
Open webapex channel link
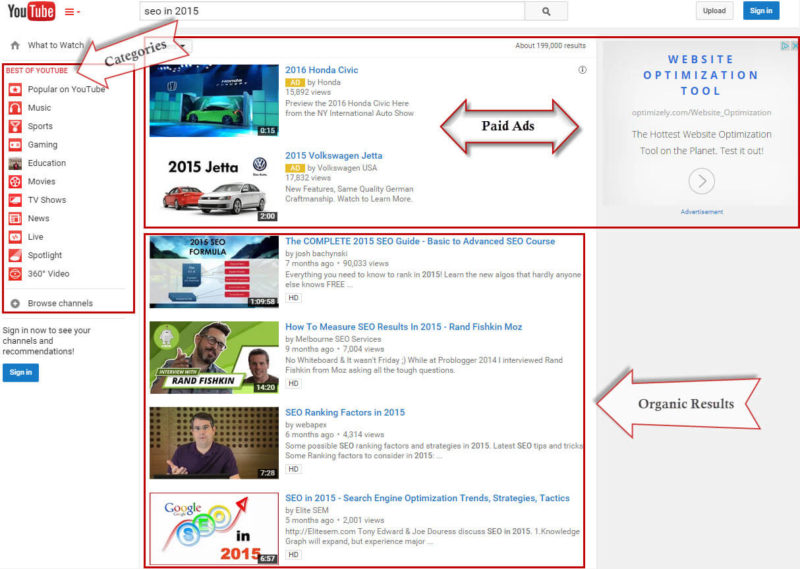[x=311, y=425]
